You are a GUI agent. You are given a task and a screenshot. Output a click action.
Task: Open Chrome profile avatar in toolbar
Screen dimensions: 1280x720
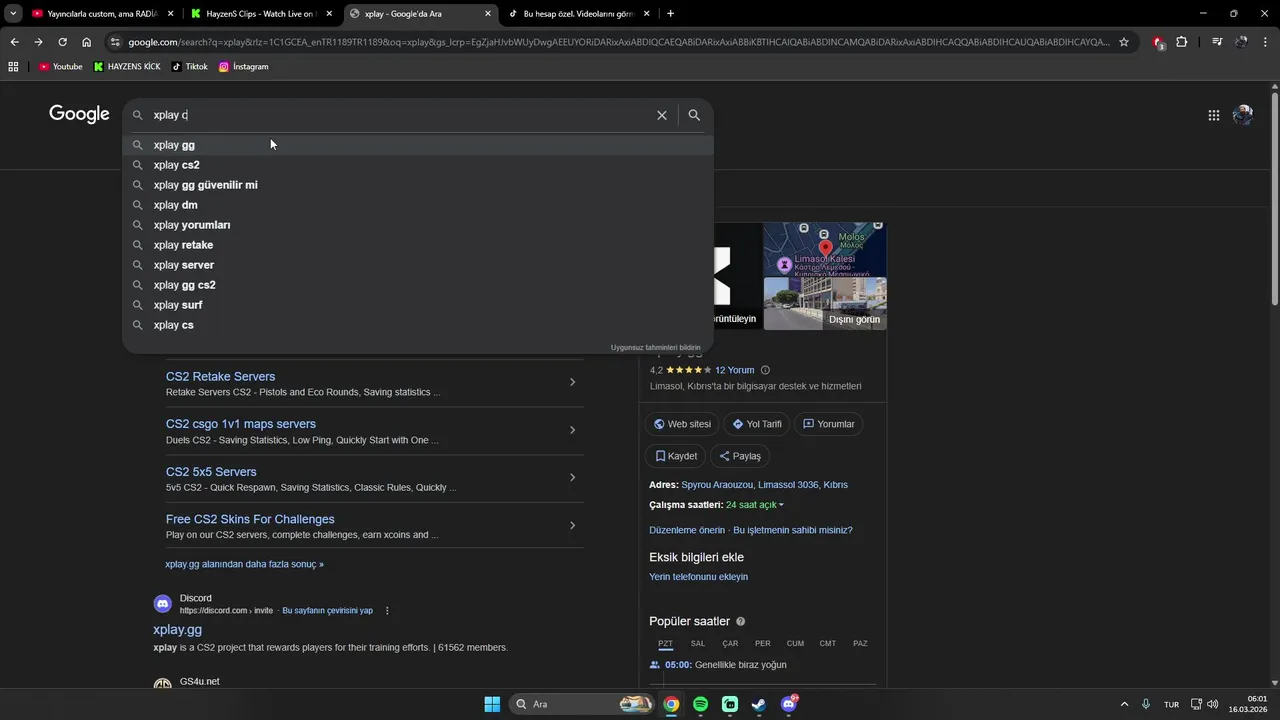pos(1241,42)
